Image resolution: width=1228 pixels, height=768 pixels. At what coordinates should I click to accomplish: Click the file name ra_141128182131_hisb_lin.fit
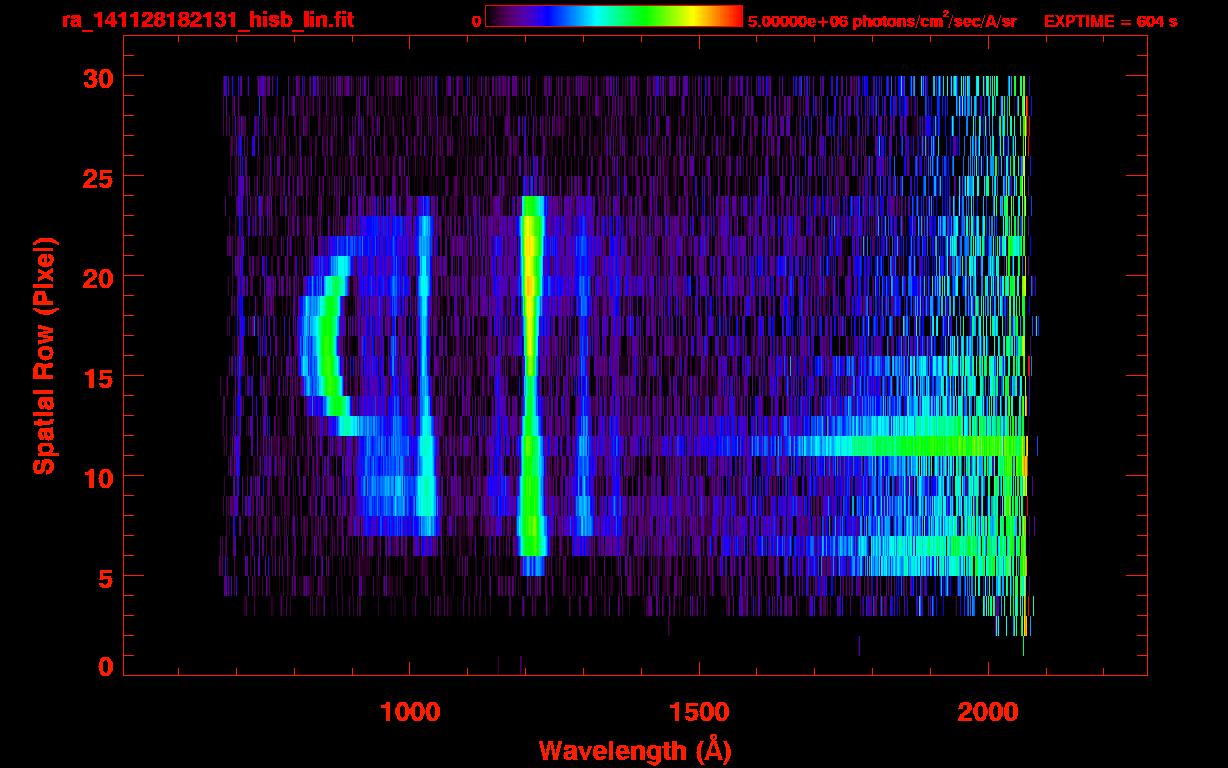206,20
